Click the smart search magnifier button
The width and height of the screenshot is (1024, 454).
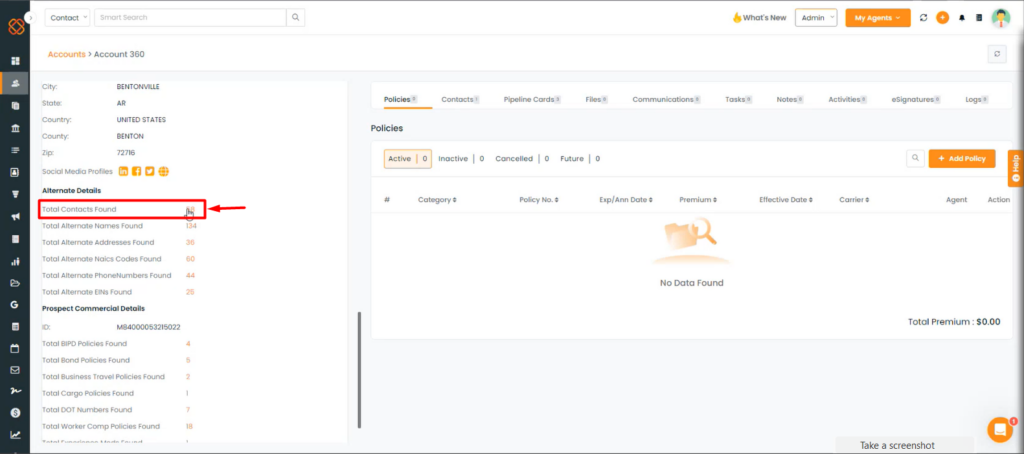tap(296, 18)
